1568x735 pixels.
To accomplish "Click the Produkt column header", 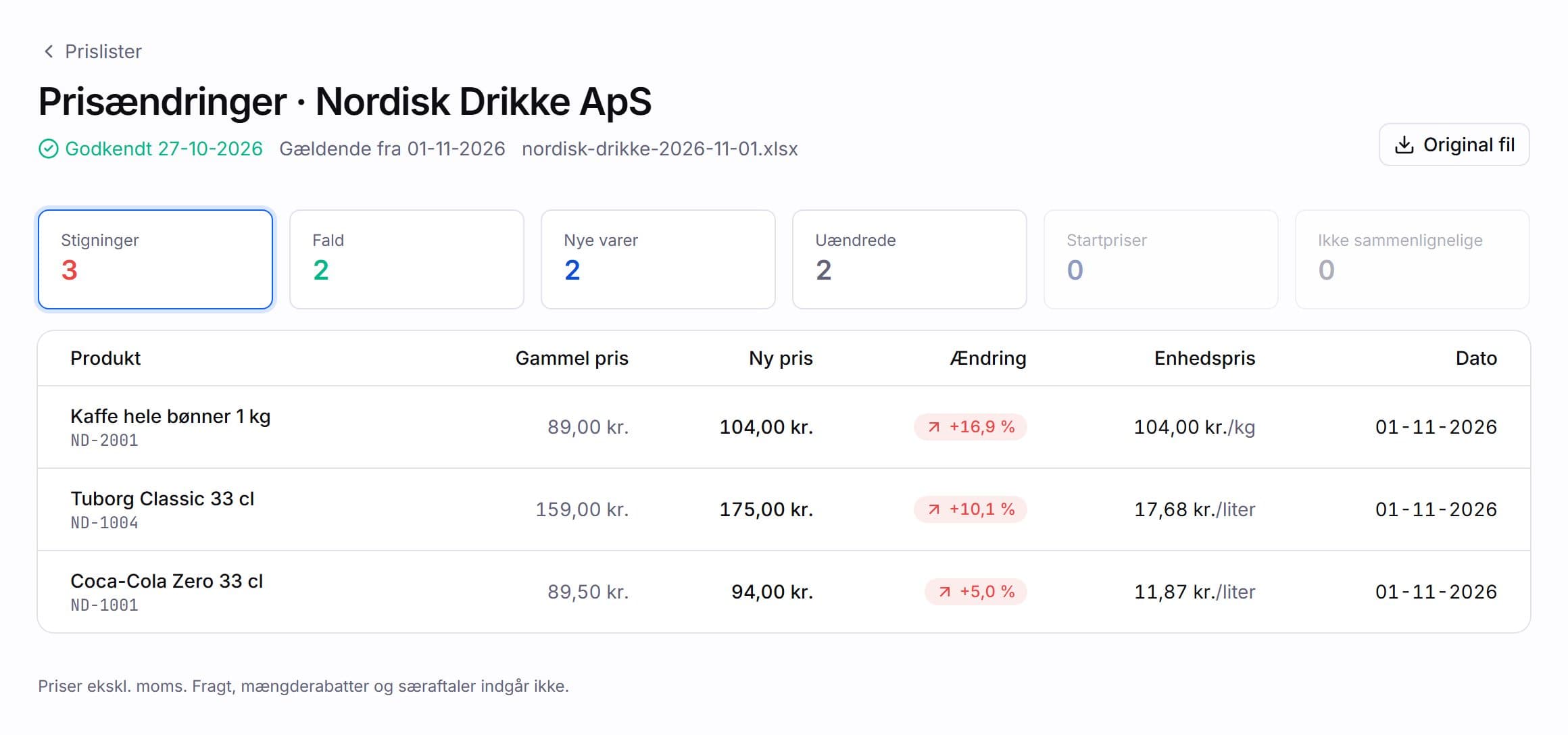I will coord(105,358).
